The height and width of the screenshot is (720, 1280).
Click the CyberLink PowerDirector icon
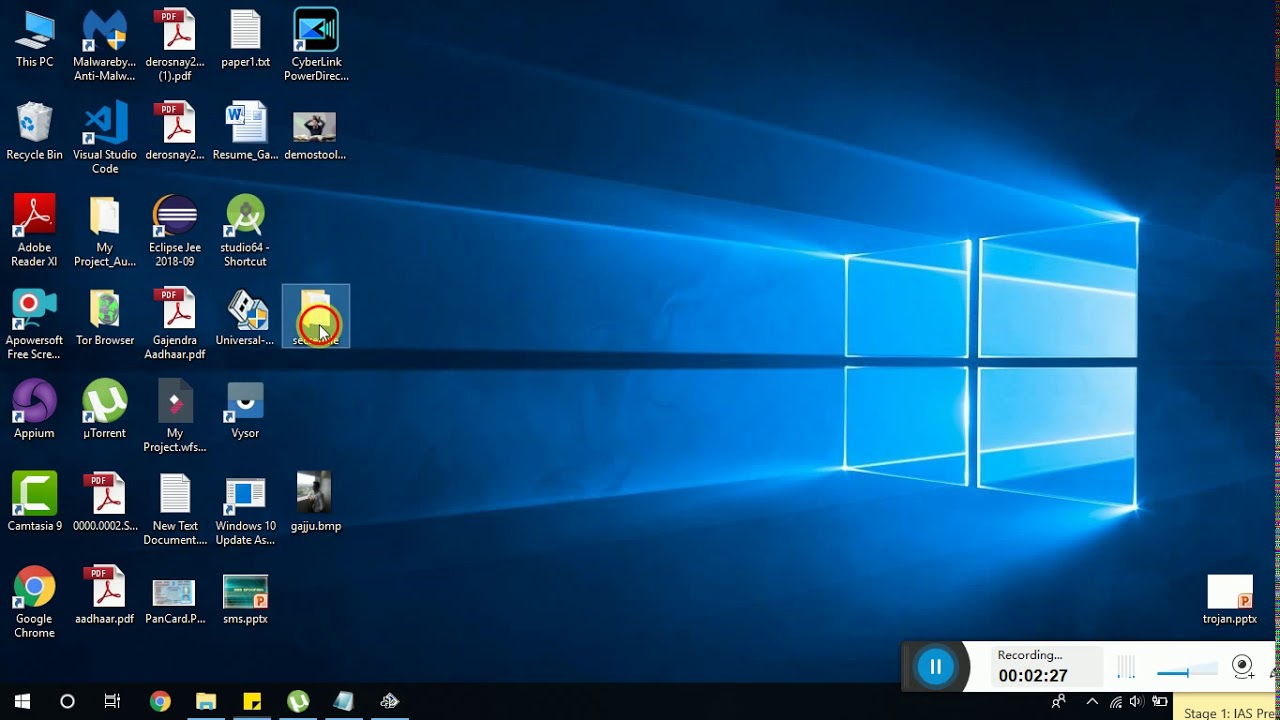pos(316,32)
